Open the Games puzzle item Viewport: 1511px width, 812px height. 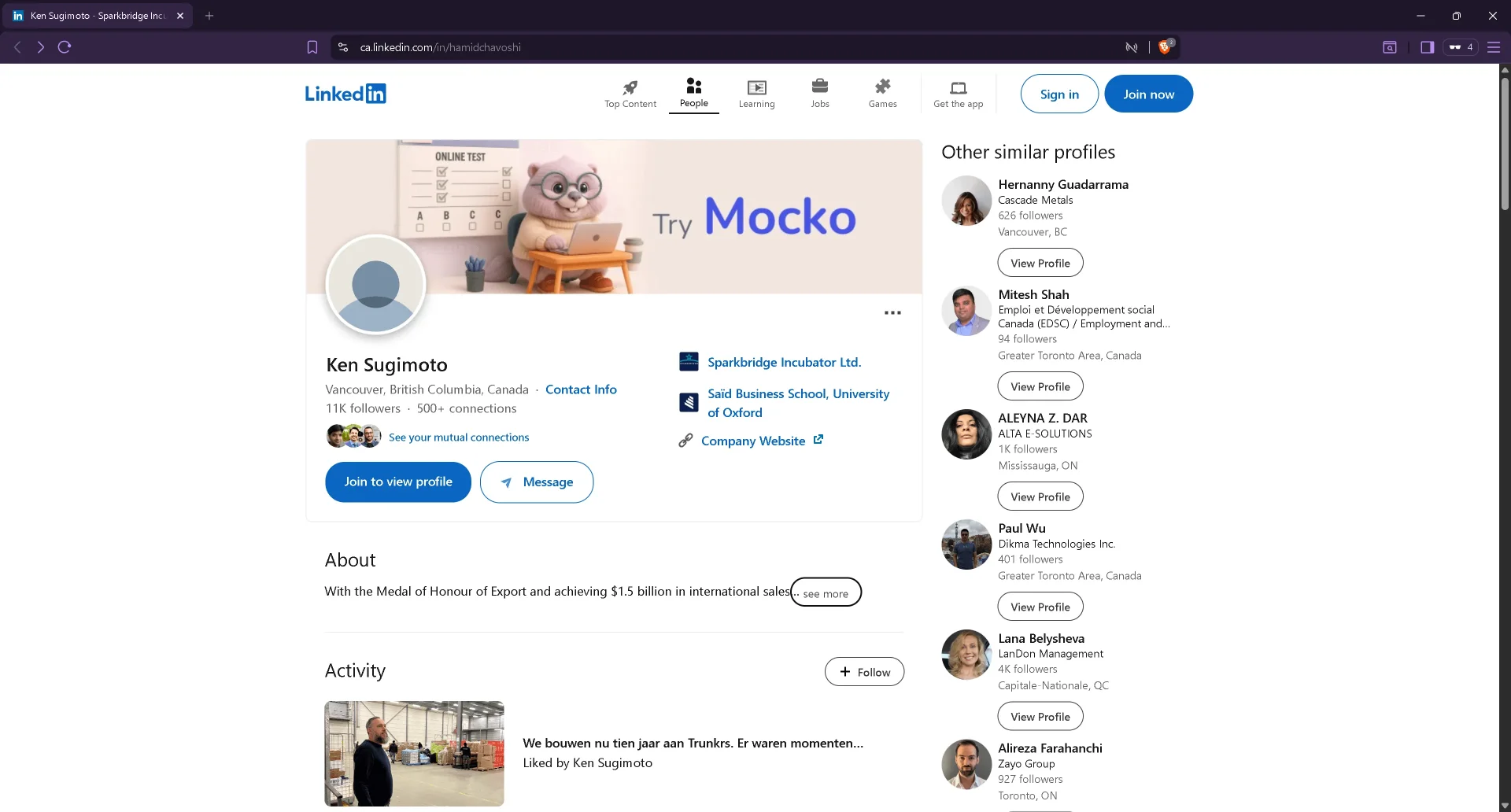point(882,94)
